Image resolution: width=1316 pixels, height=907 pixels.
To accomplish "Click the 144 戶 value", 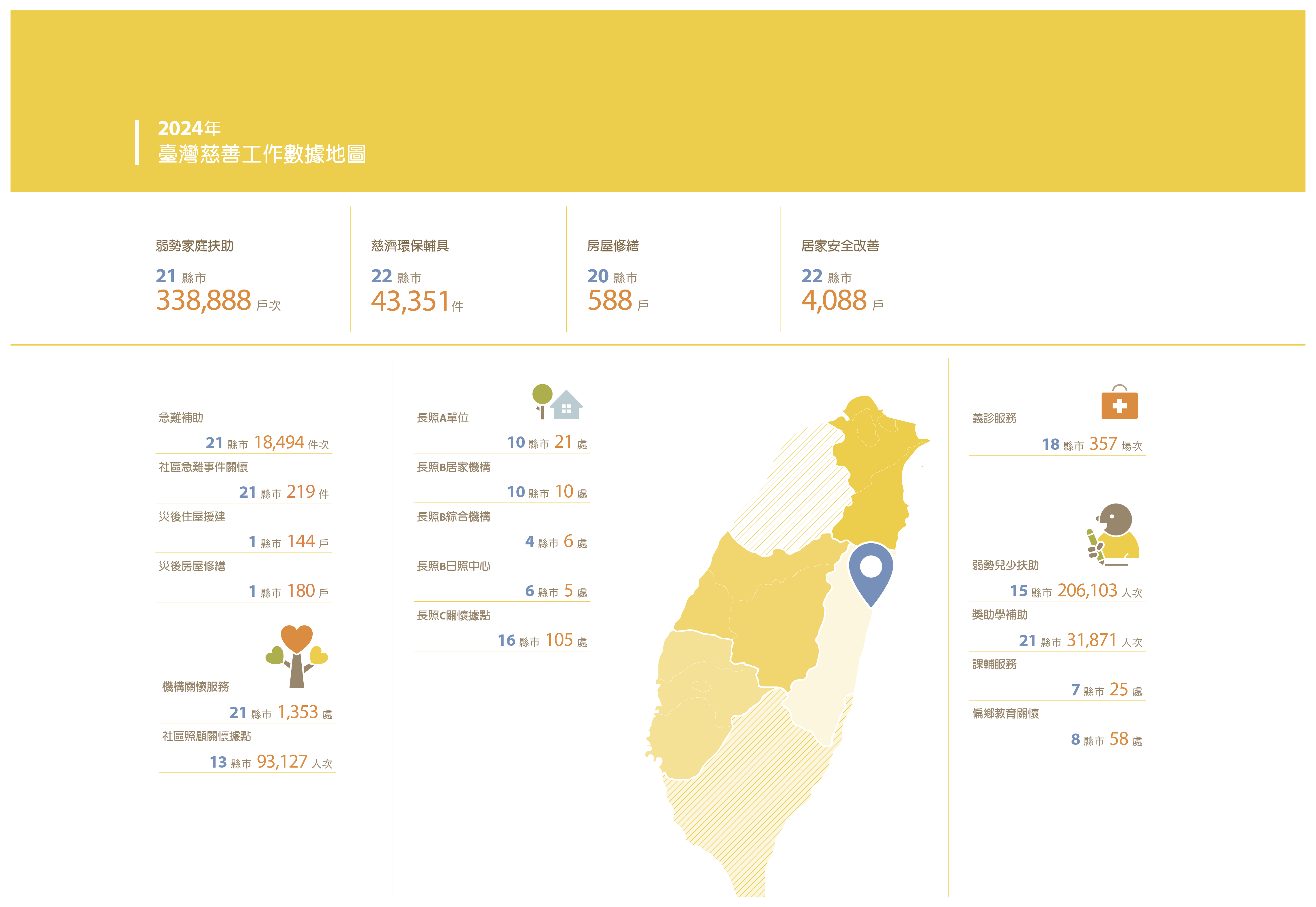I will [308, 541].
